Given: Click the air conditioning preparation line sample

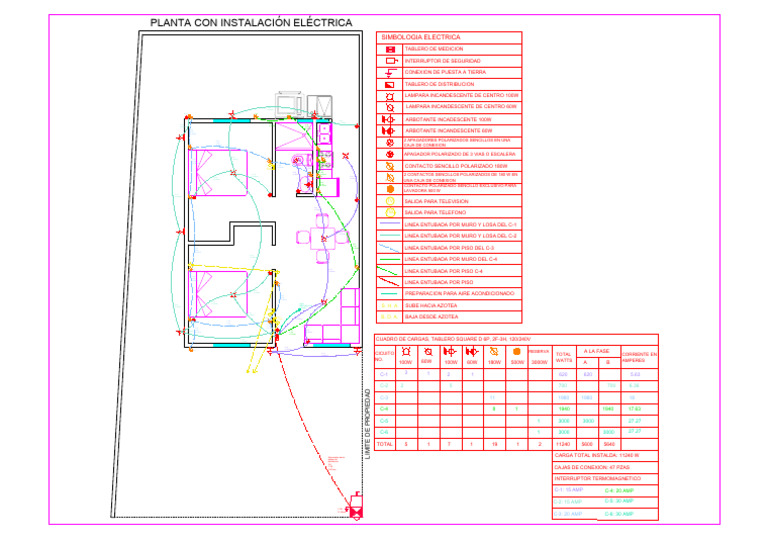Looking at the screenshot, I should pyautogui.click(x=389, y=294).
